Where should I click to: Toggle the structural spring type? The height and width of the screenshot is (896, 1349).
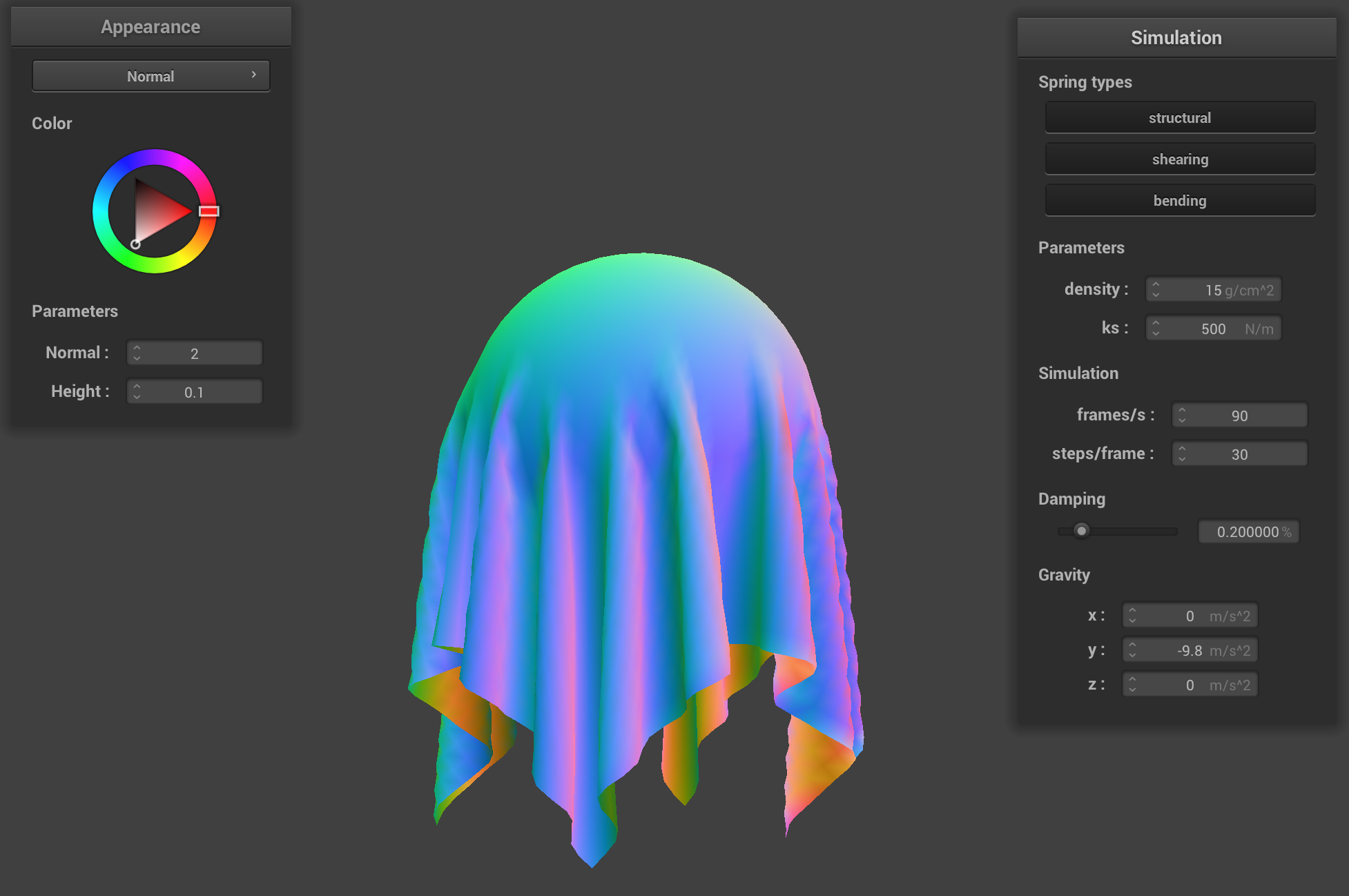click(1180, 117)
